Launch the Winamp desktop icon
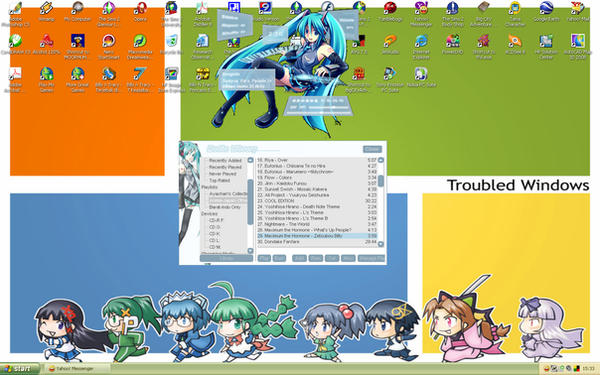The image size is (600, 375). 47,11
